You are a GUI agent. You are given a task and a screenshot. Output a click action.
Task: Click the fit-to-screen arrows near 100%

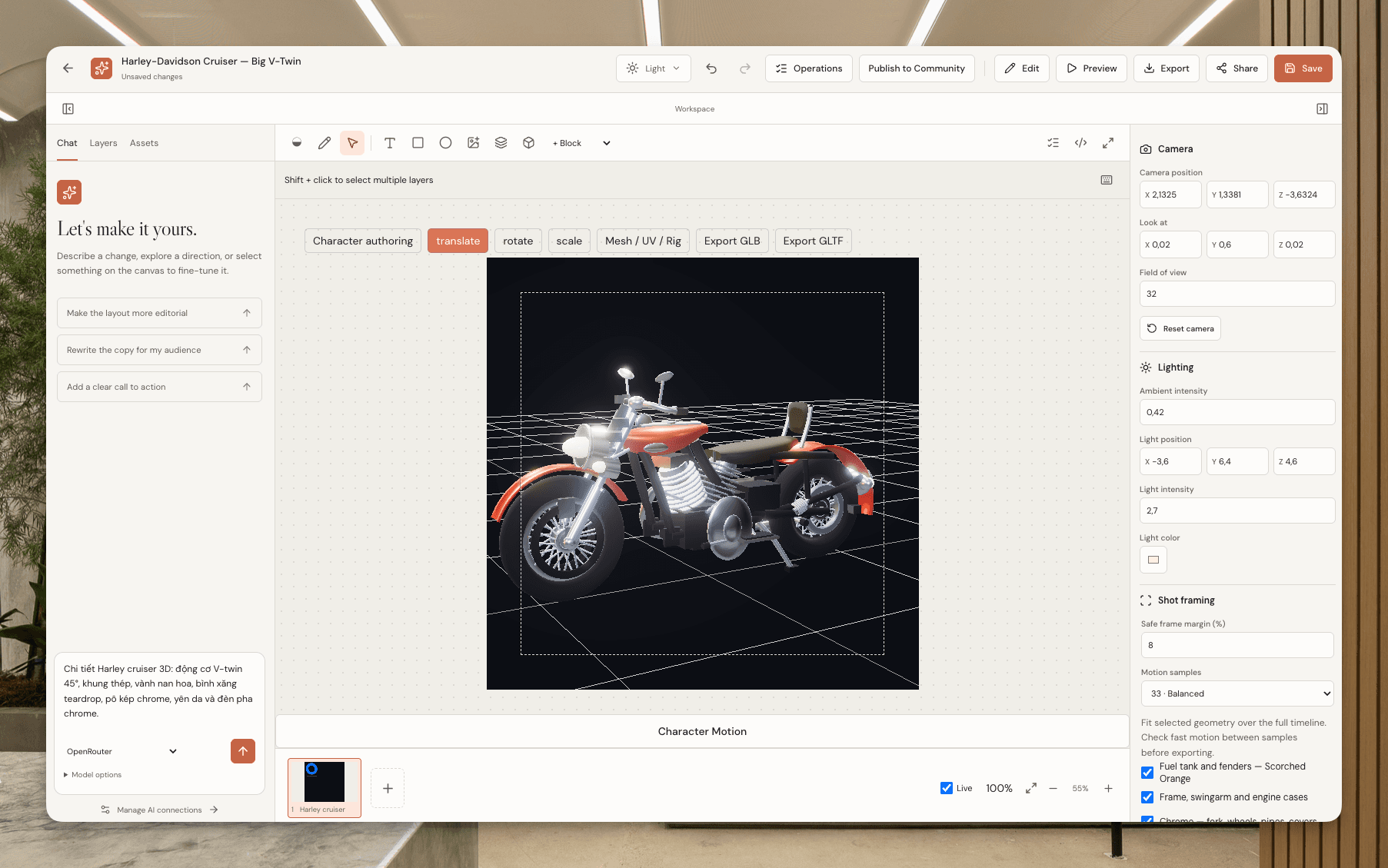(x=1031, y=788)
